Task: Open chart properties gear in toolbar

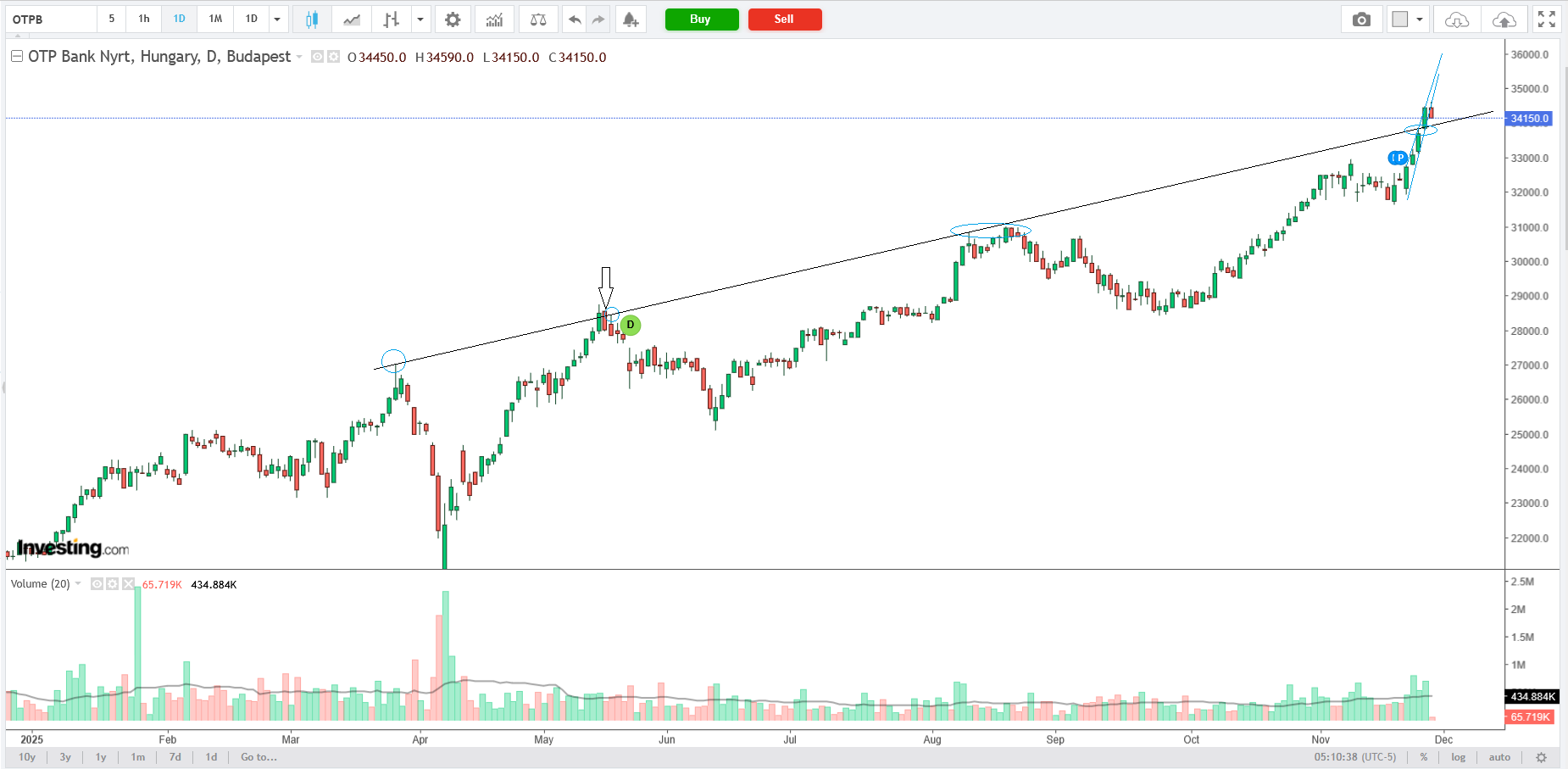Action: point(453,20)
